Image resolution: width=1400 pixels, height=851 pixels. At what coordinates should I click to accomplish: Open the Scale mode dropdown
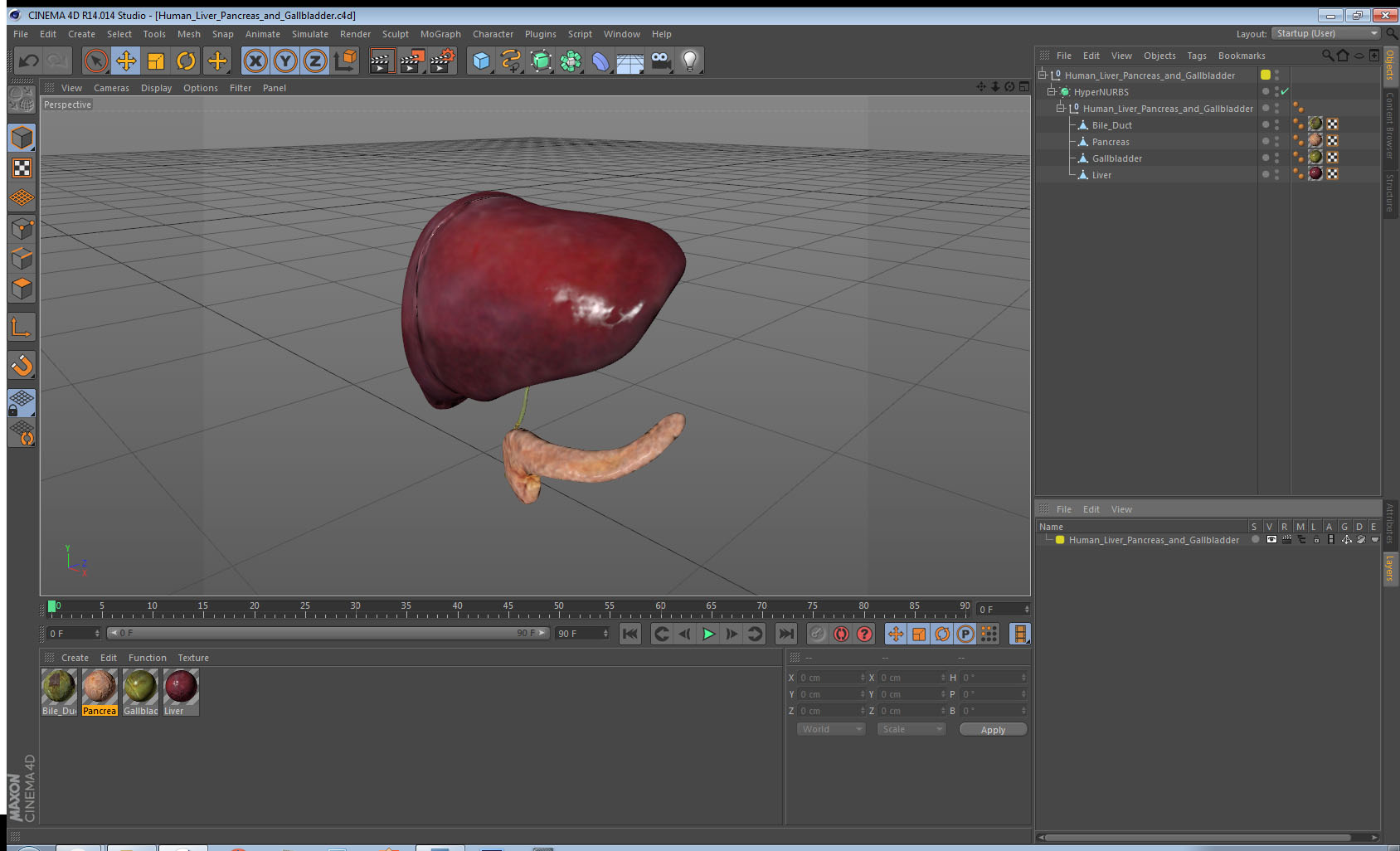point(911,729)
